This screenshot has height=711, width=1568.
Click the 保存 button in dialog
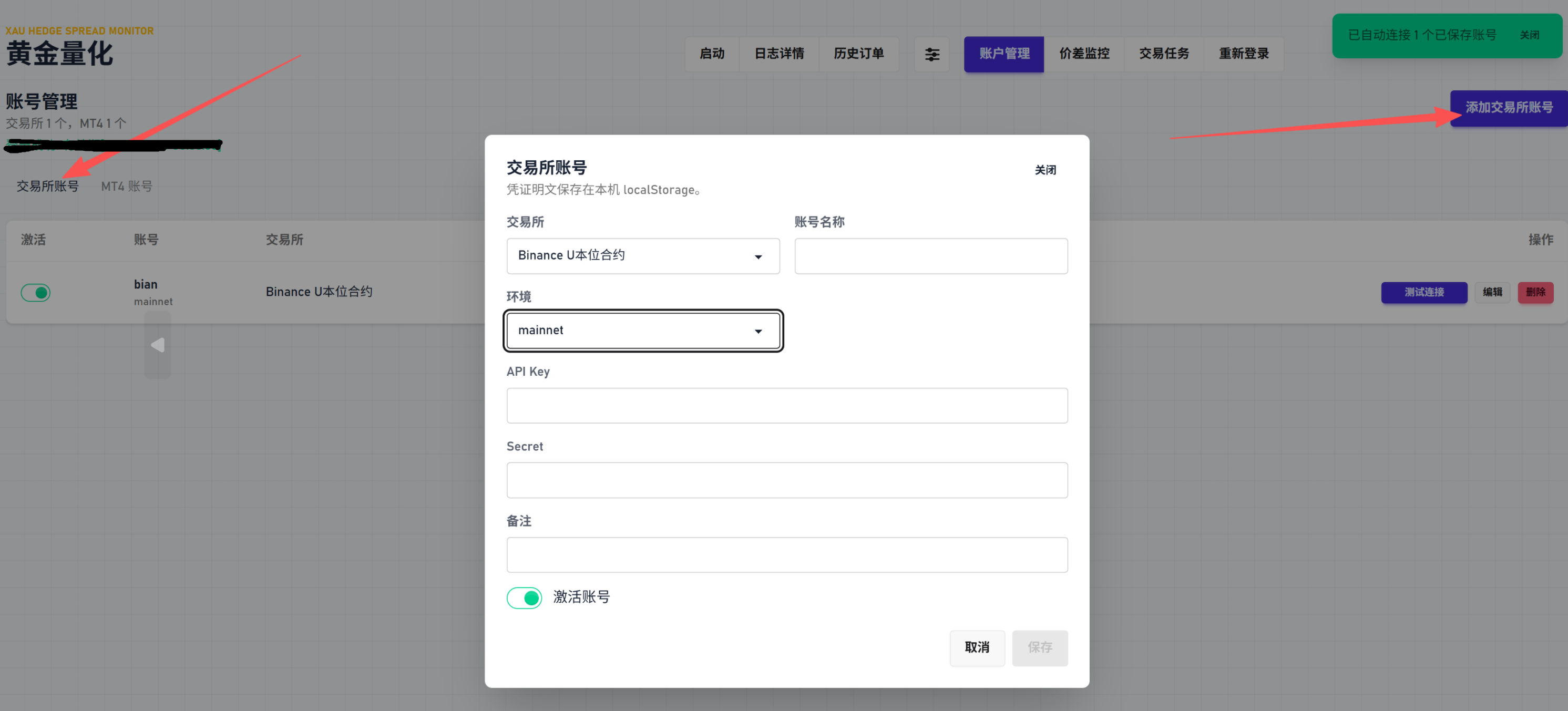point(1040,648)
